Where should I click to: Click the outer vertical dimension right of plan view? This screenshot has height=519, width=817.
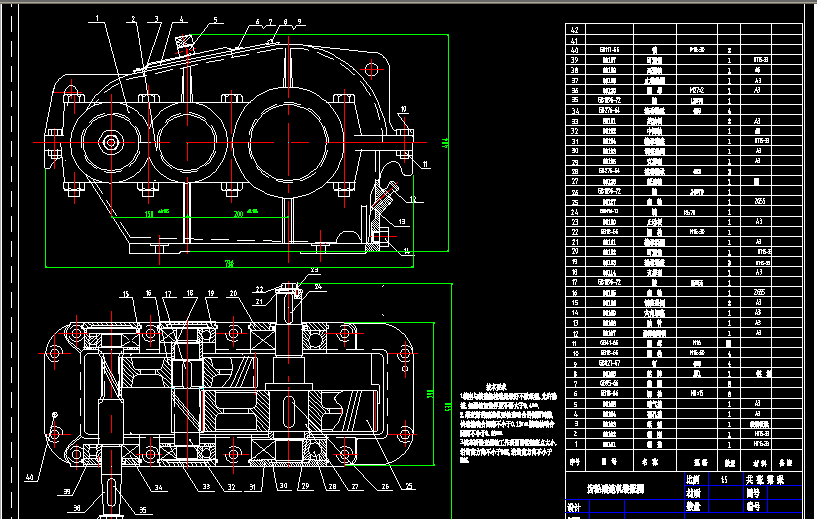(448, 407)
